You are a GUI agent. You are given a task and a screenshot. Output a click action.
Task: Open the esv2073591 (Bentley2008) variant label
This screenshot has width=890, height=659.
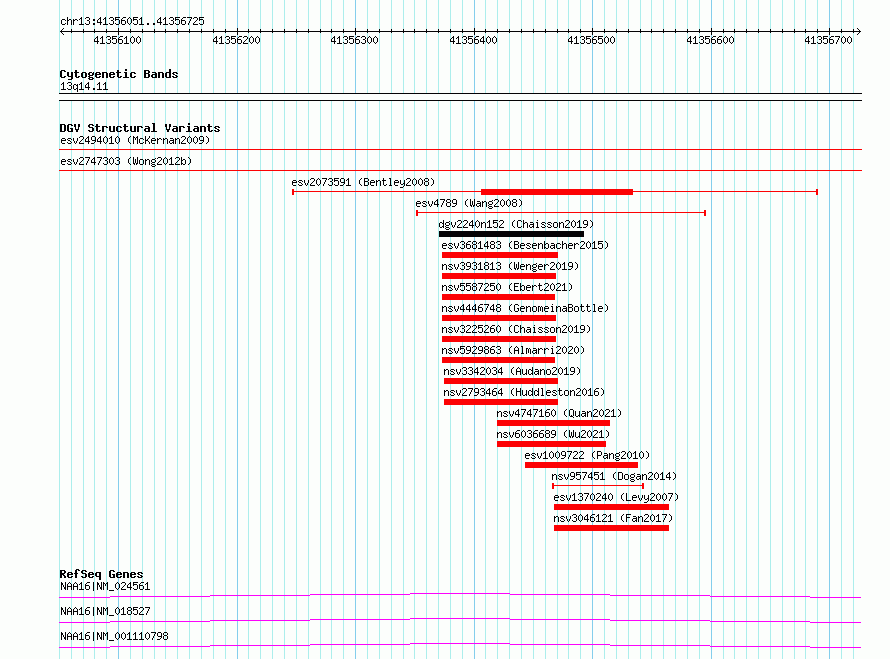(x=363, y=182)
